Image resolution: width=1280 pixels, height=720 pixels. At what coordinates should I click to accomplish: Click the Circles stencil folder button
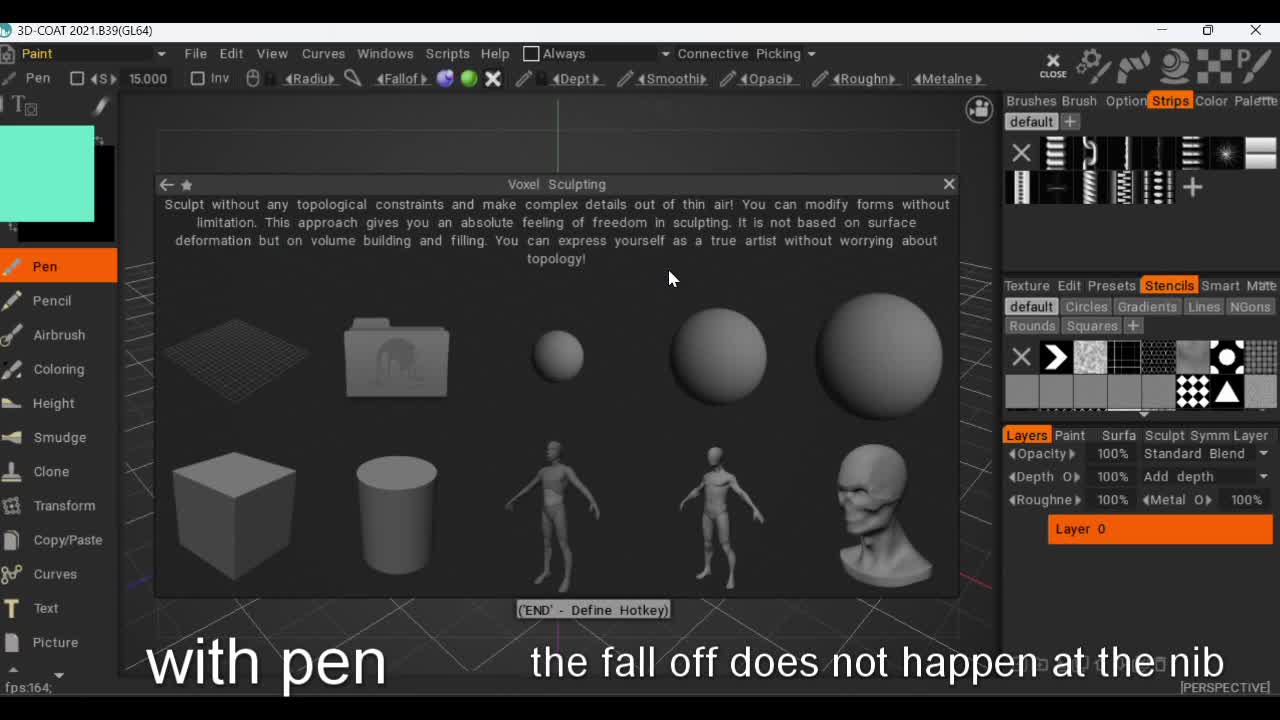click(1086, 307)
